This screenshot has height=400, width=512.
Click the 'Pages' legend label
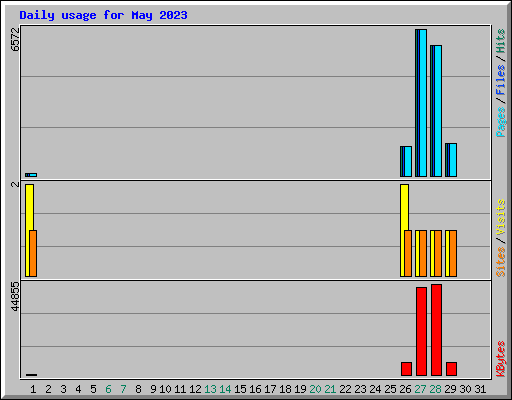[x=500, y=122]
